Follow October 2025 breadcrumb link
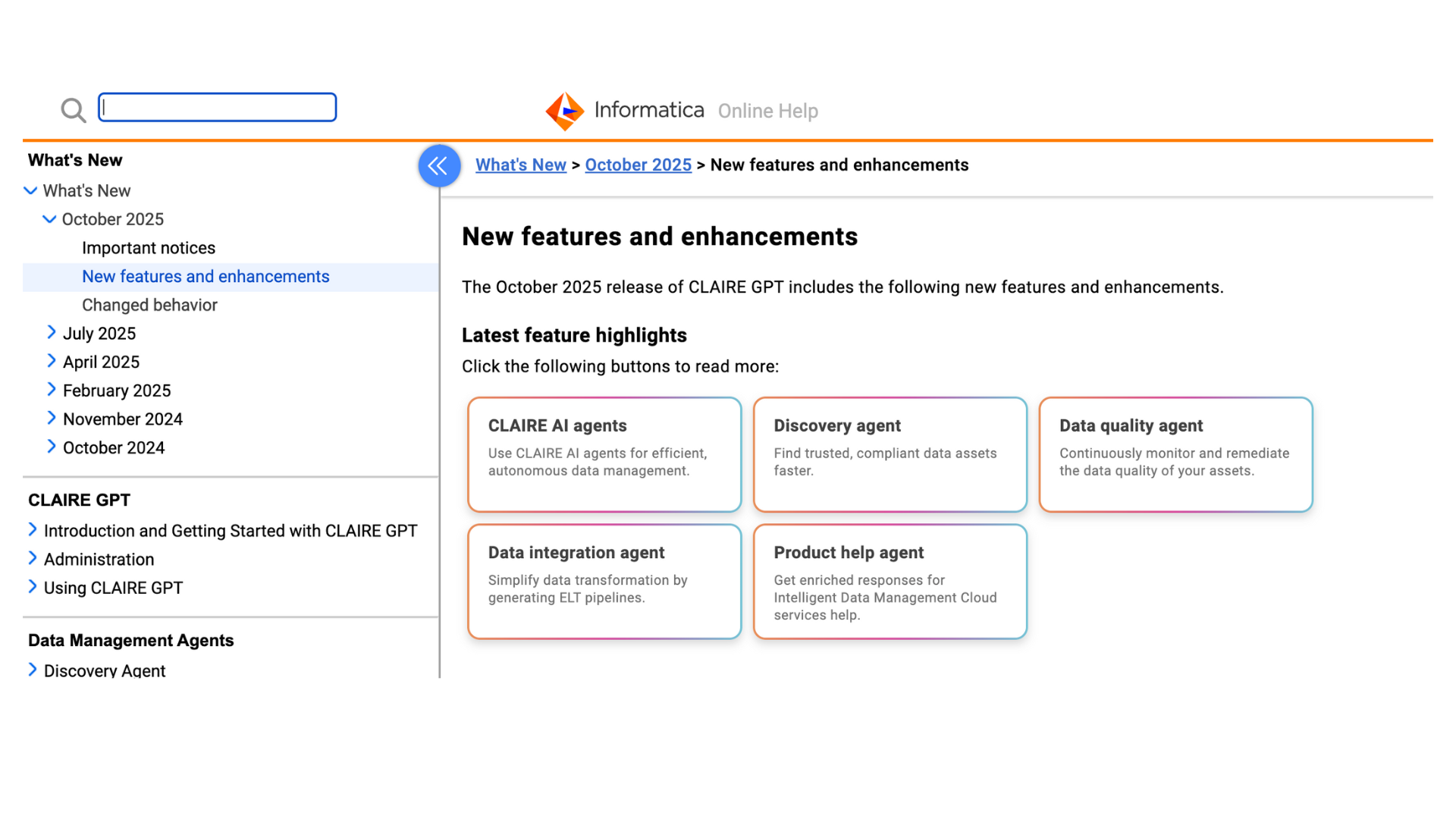This screenshot has width=1456, height=819. (638, 165)
